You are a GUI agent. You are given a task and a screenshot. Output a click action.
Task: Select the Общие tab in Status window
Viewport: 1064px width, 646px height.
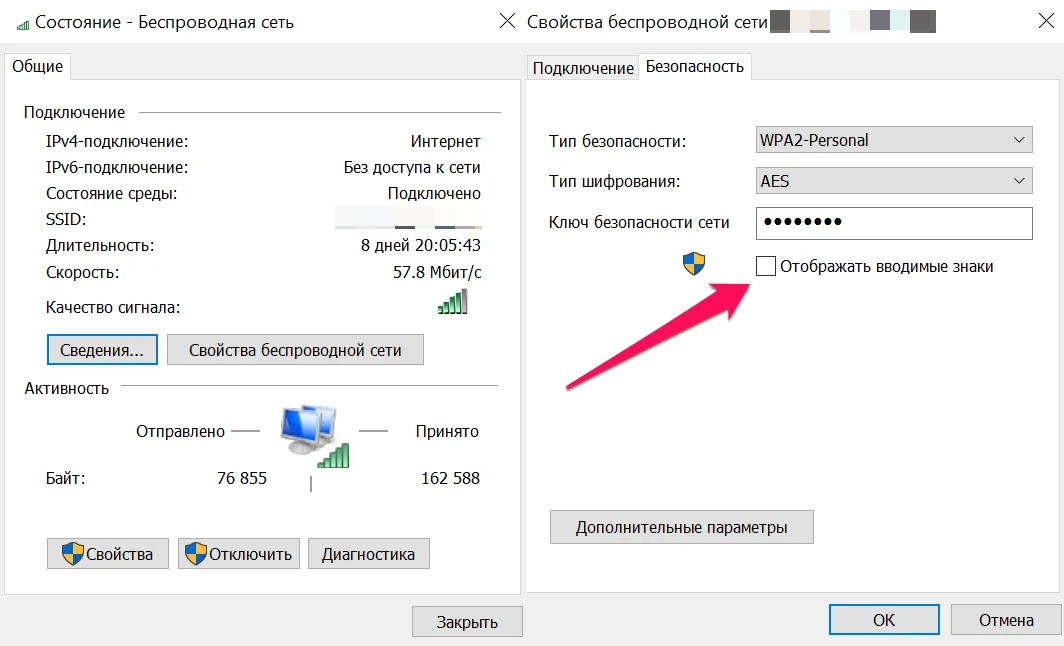click(x=37, y=66)
